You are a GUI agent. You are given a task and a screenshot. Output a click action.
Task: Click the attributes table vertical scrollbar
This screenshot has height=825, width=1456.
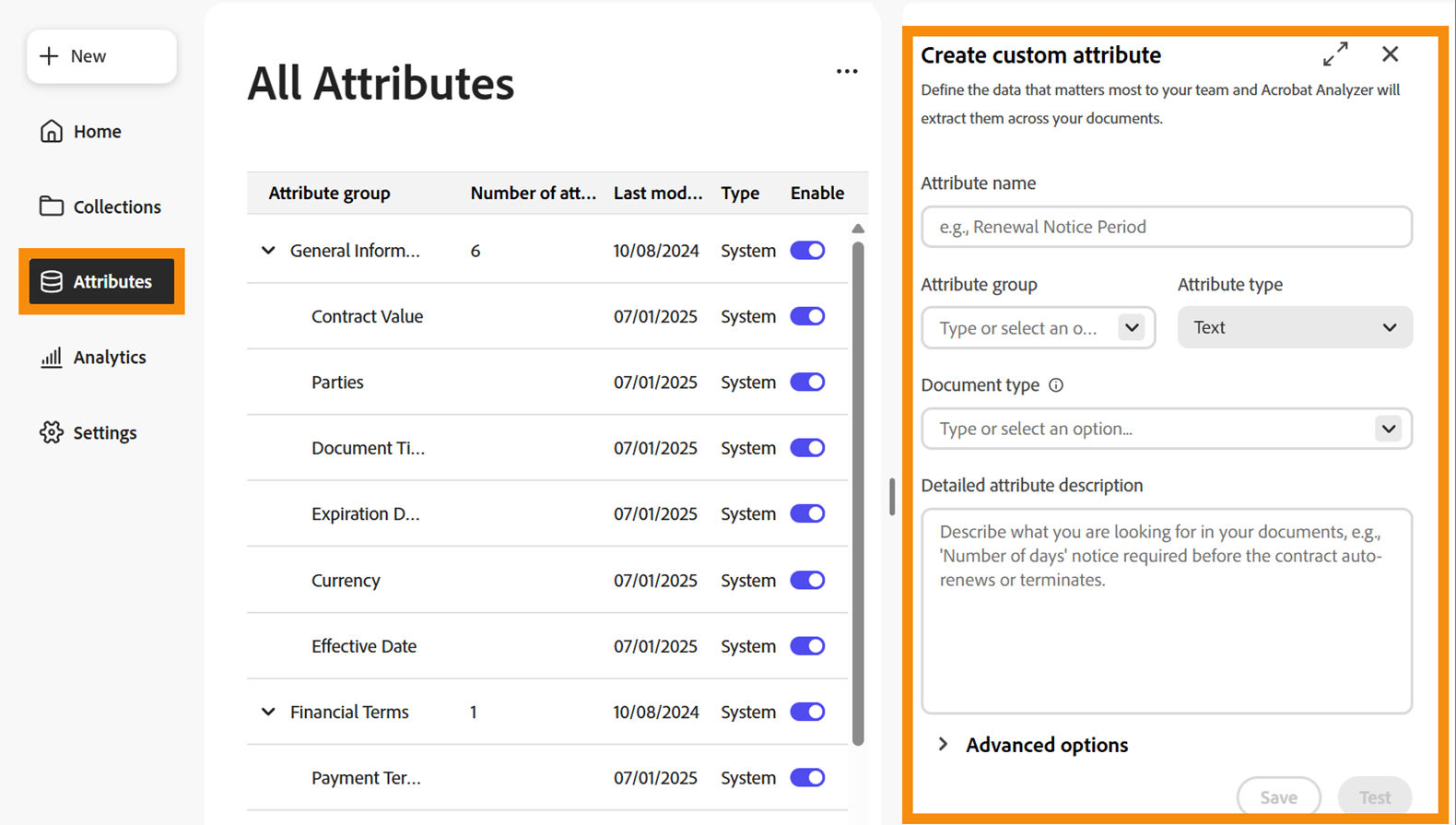tap(858, 493)
